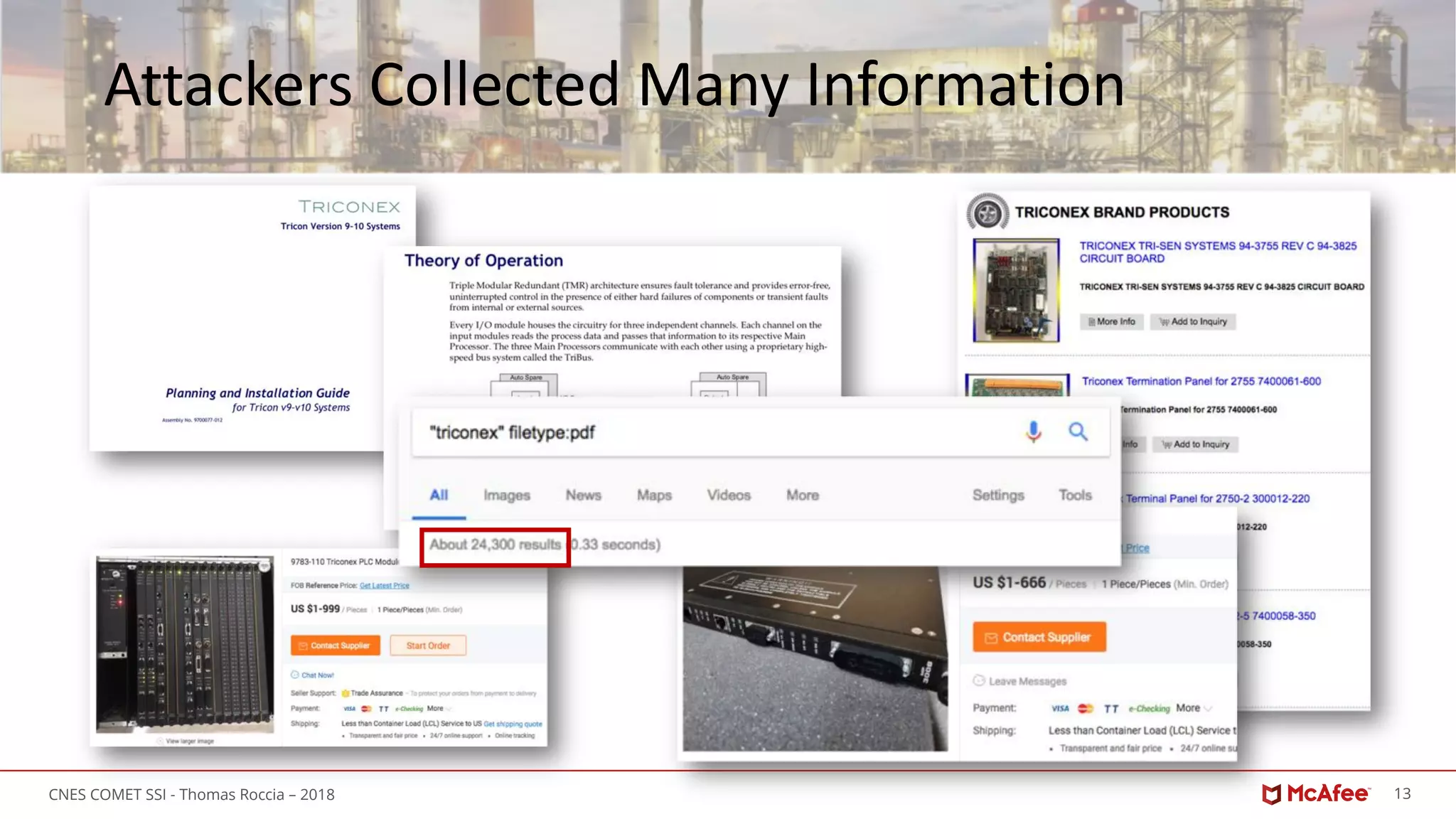The width and height of the screenshot is (1456, 819).
Task: Click the US $1-999 price text
Action: coord(315,609)
